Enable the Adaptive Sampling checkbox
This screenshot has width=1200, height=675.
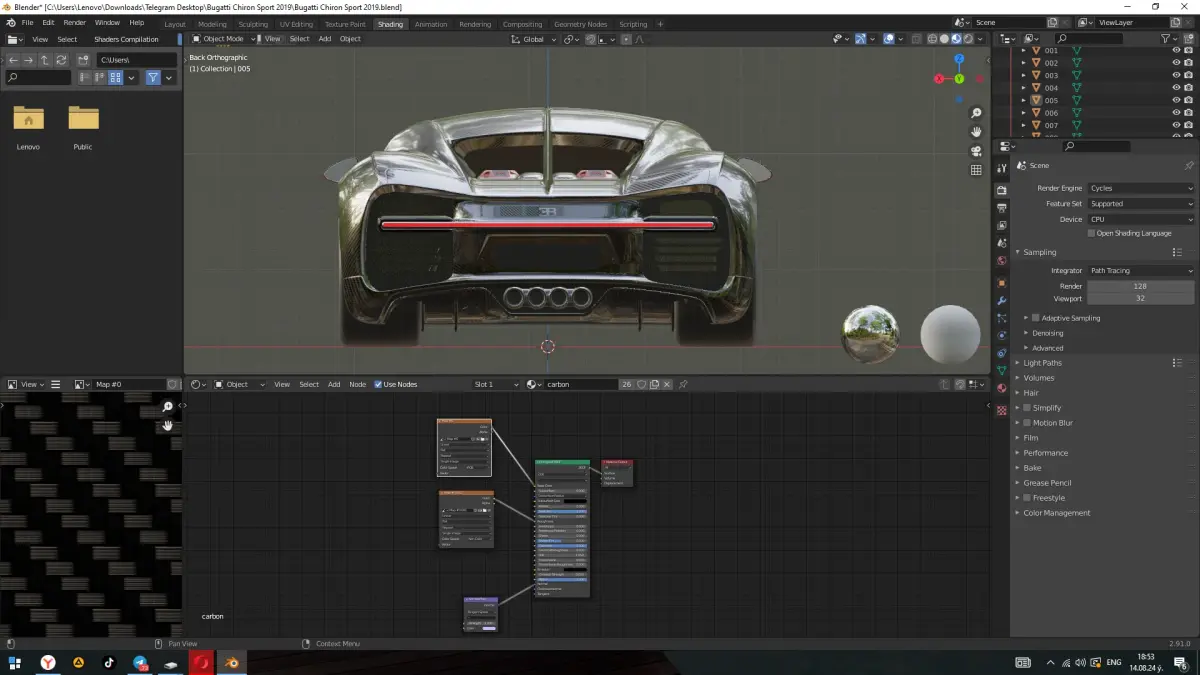tap(1036, 318)
